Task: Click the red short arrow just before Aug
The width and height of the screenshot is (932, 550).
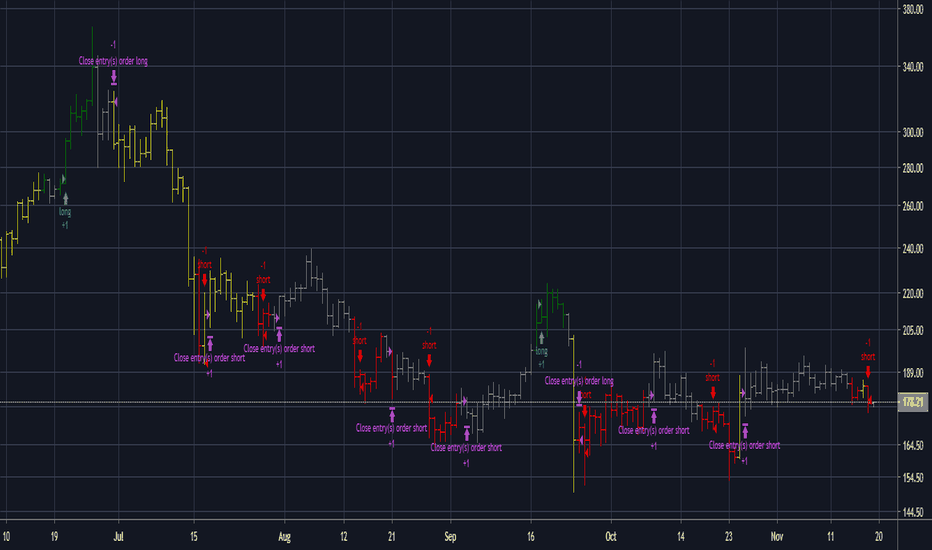Action: coord(263,294)
